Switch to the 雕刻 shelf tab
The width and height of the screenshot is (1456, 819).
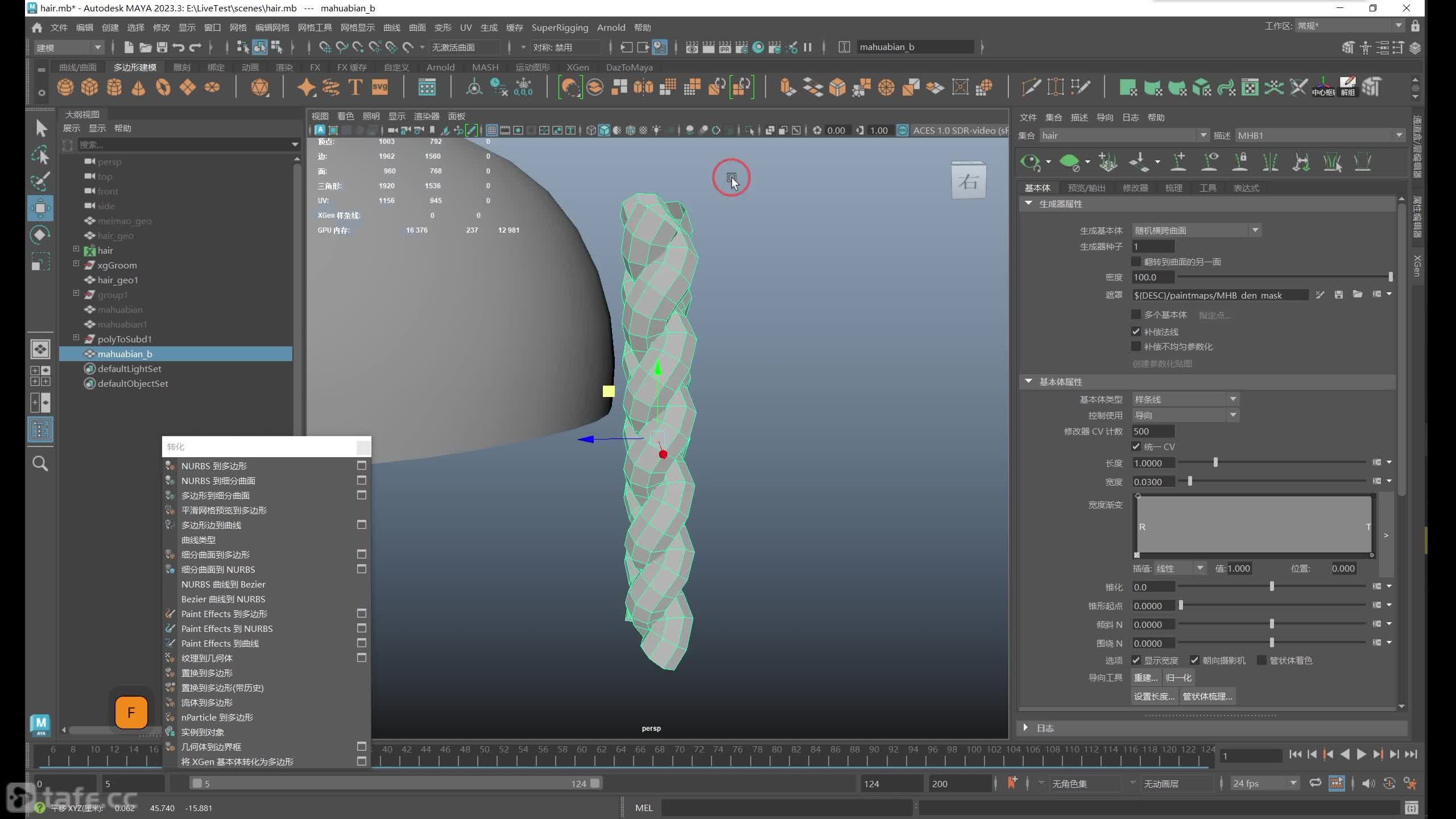pyautogui.click(x=181, y=67)
